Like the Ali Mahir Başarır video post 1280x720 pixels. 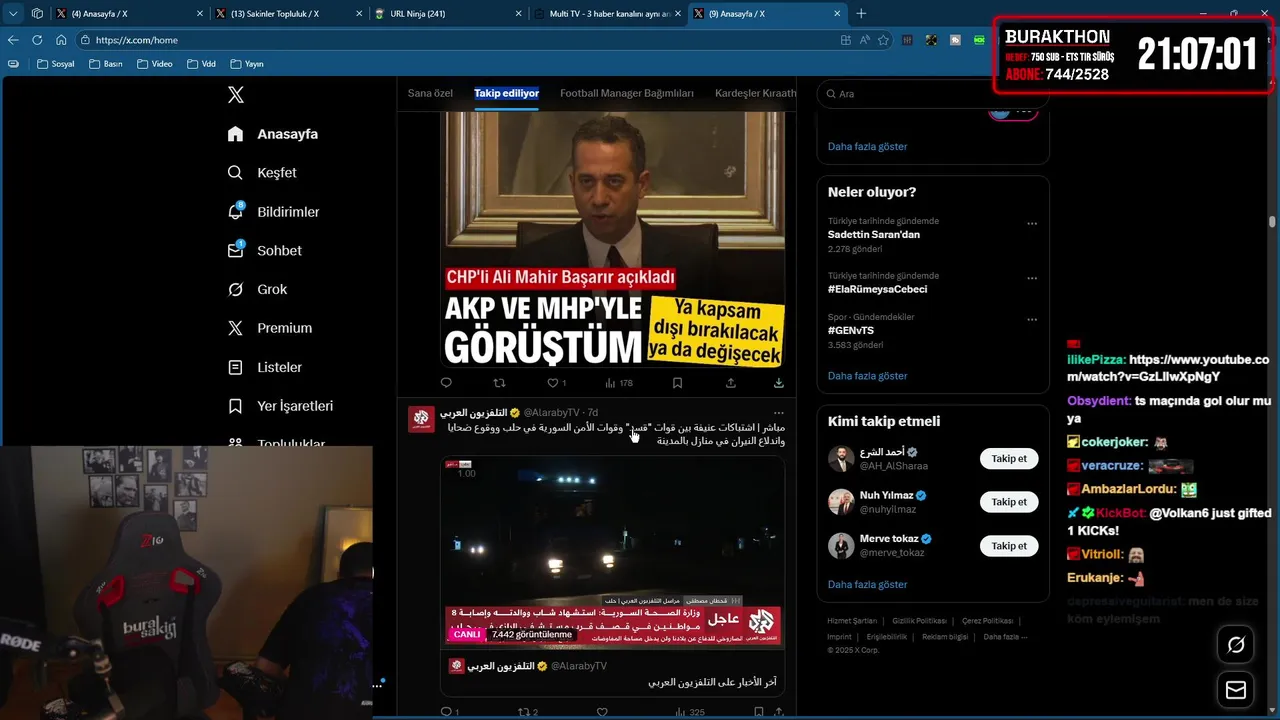[557, 383]
